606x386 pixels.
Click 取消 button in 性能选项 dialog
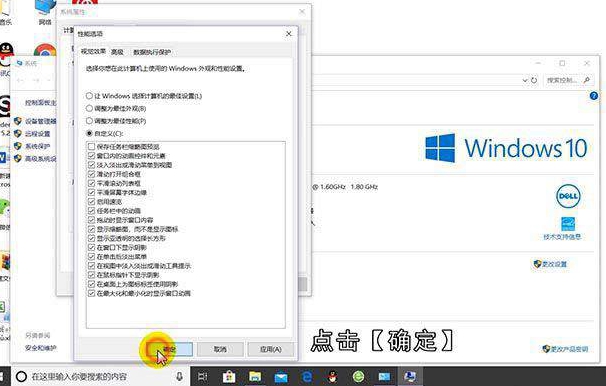click(220, 349)
